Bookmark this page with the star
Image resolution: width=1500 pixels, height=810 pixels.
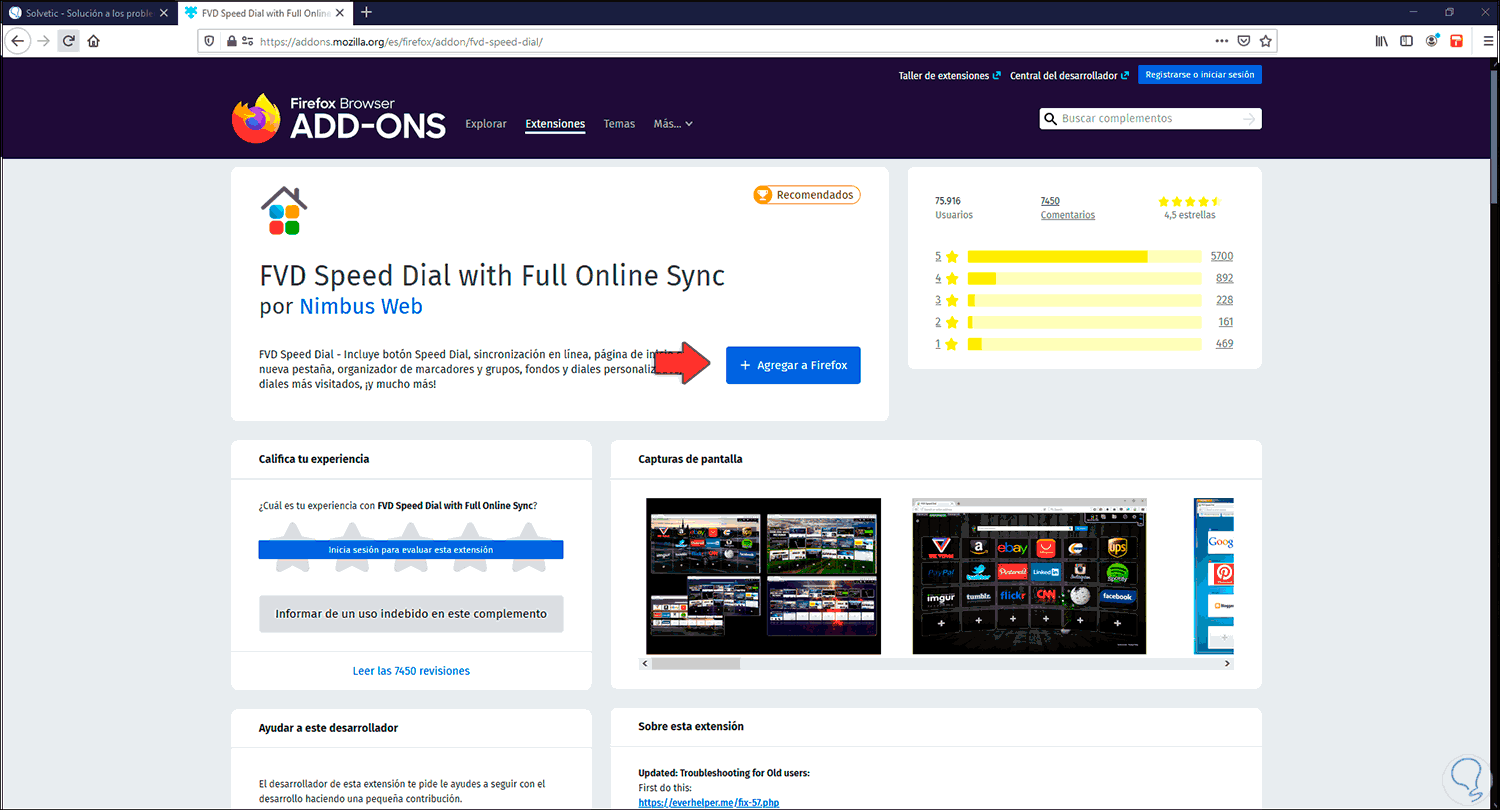click(1266, 41)
